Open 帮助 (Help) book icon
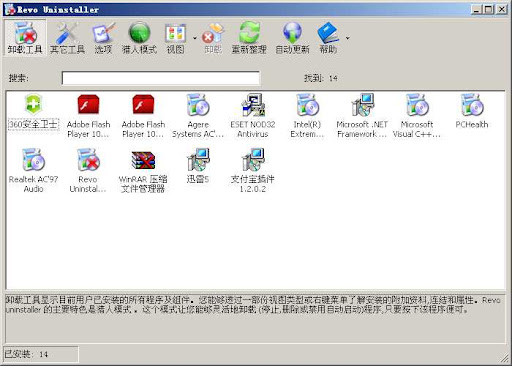 [328, 38]
